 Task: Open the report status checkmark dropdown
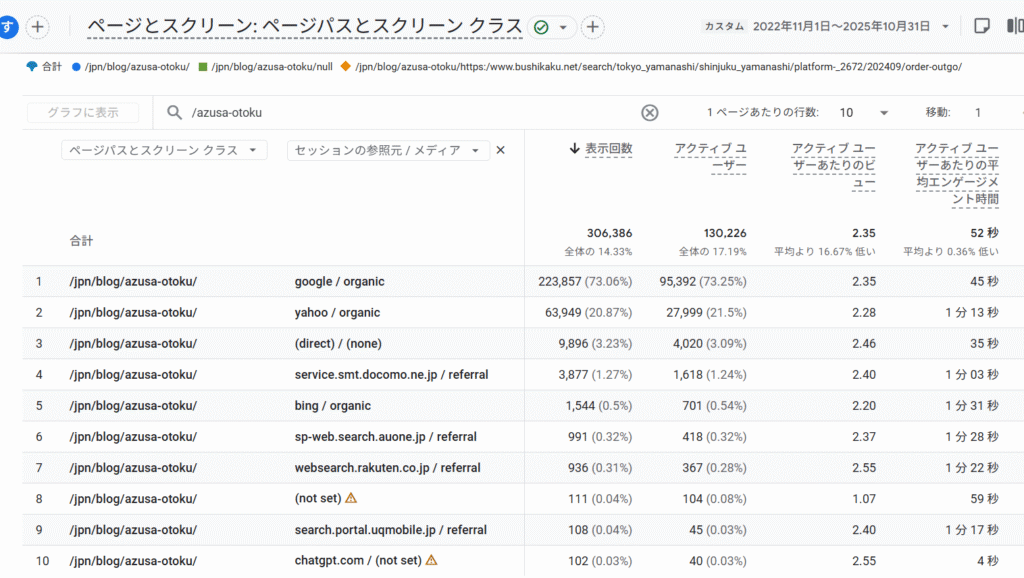[552, 27]
